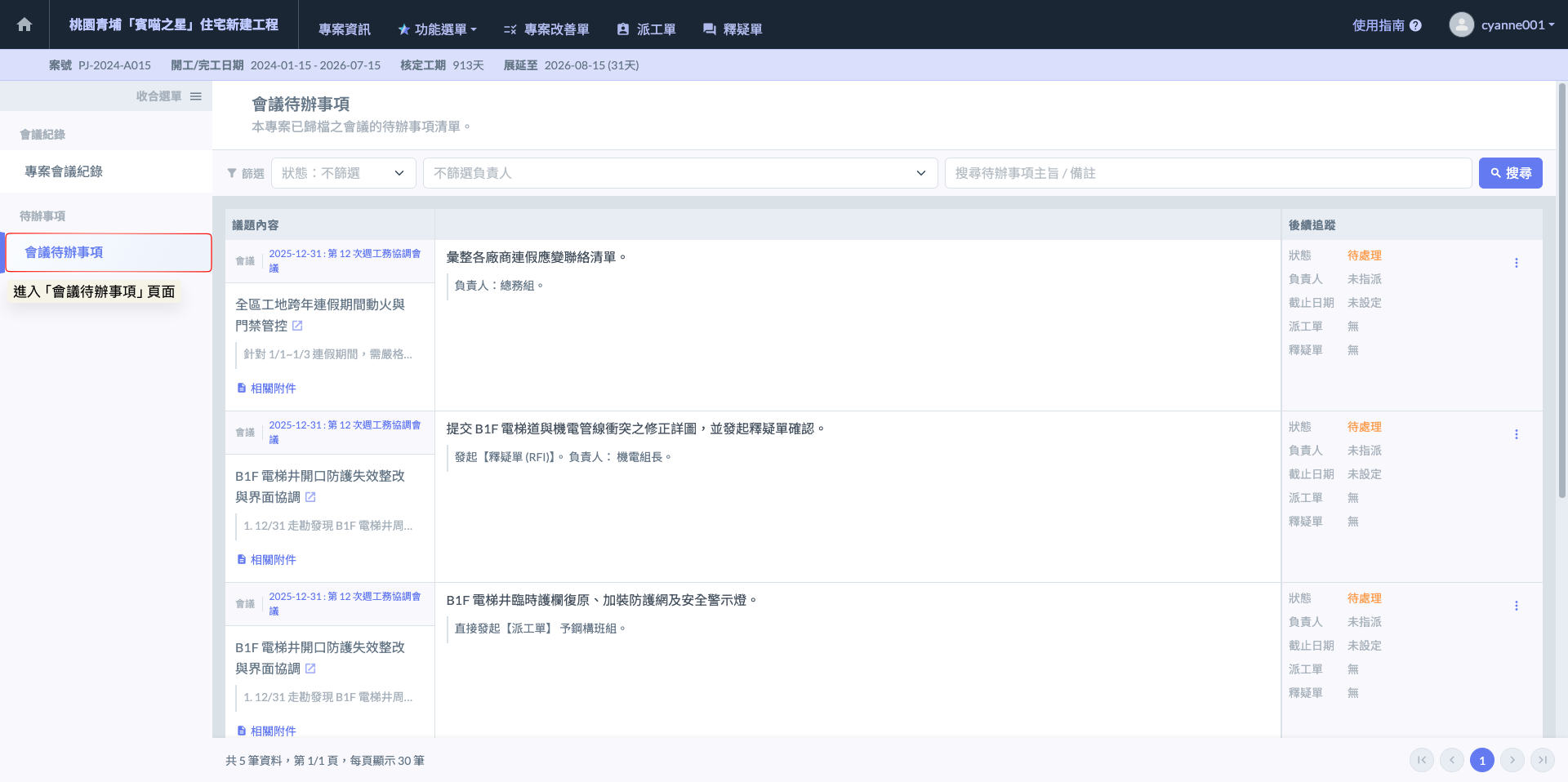Viewport: 1568px width, 782px height.
Task: Go to the next page using the pagination arrow
Action: coord(1512,760)
